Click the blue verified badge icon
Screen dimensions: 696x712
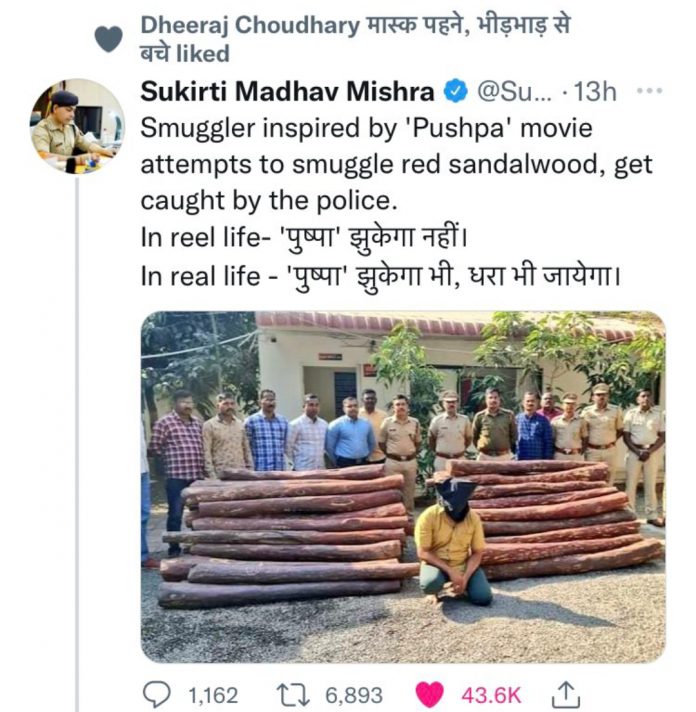point(455,92)
